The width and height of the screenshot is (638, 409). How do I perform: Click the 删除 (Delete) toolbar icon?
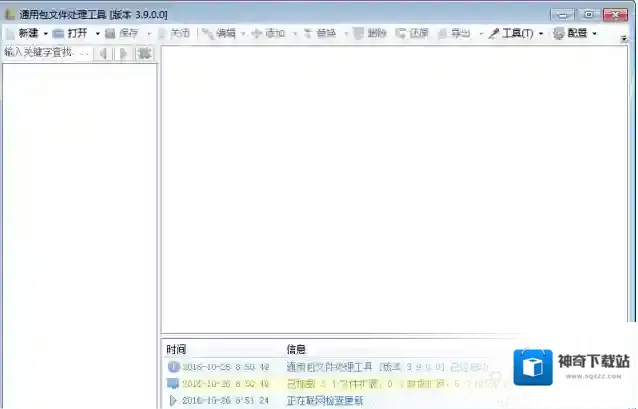click(x=370, y=33)
